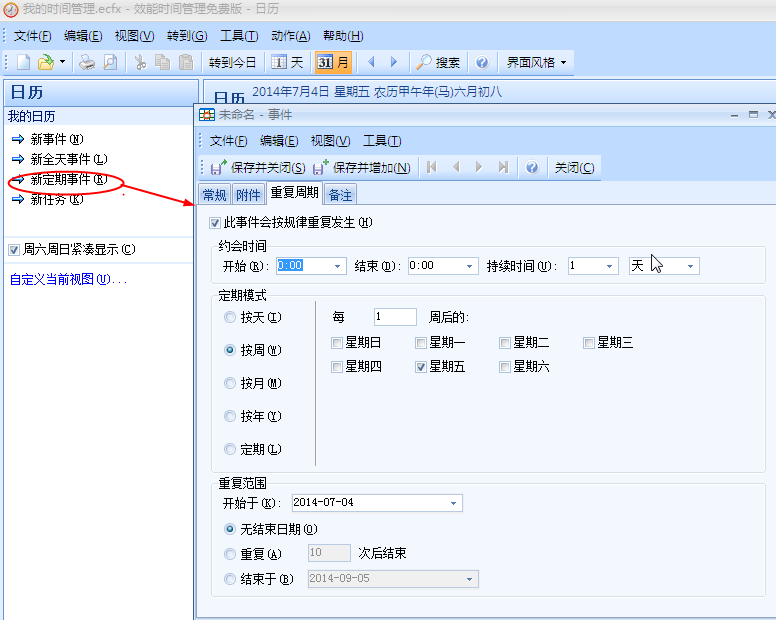Open Search (搜索) in main toolbar

tap(438, 62)
